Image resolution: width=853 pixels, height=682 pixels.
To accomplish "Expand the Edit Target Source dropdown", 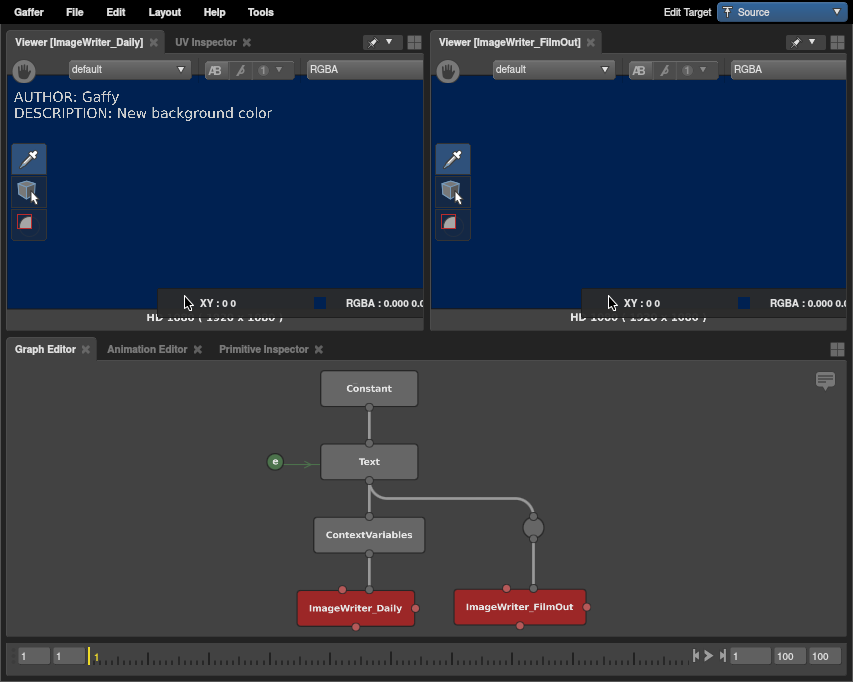I will pos(782,12).
